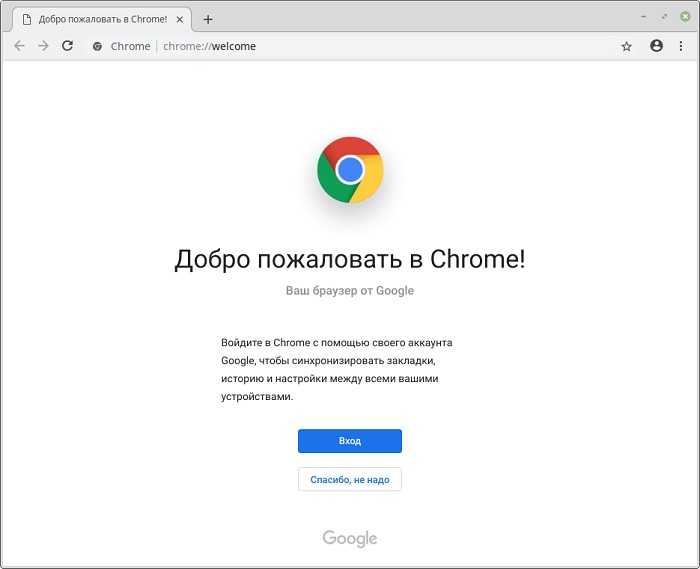Click the chrome://welcome URL in address bar

tap(209, 46)
